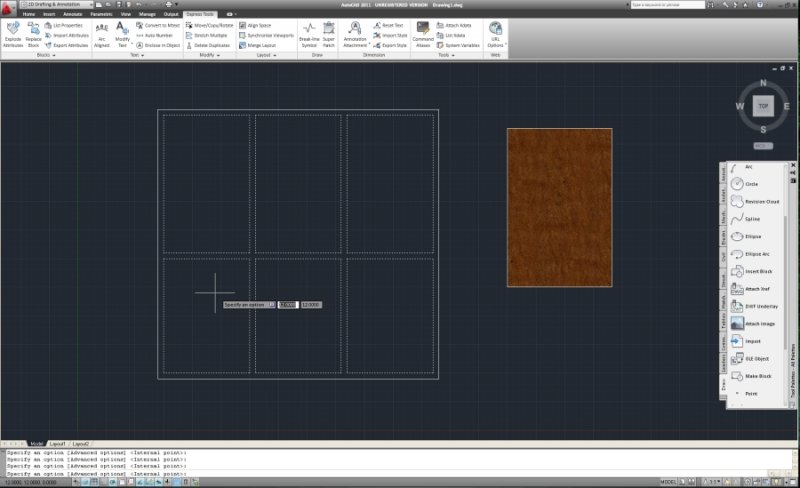Click the Explode Attributes tool
Viewport: 800px width, 488px height.
[x=13, y=35]
